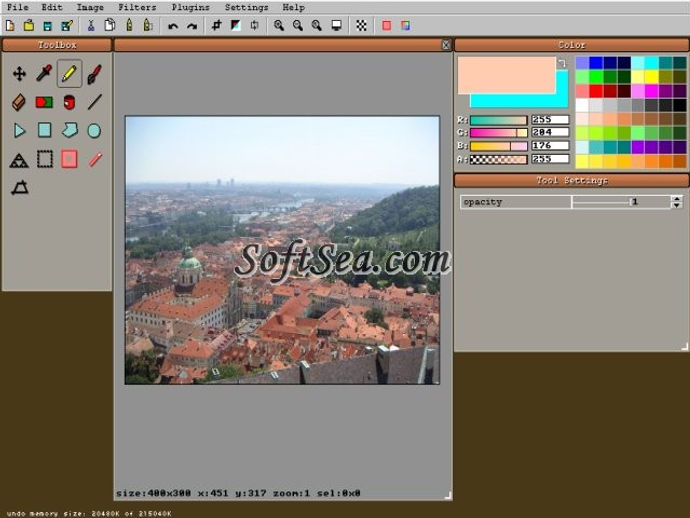The image size is (690, 518).
Task: Select the red paint bucket fill tool
Action: coord(69,102)
